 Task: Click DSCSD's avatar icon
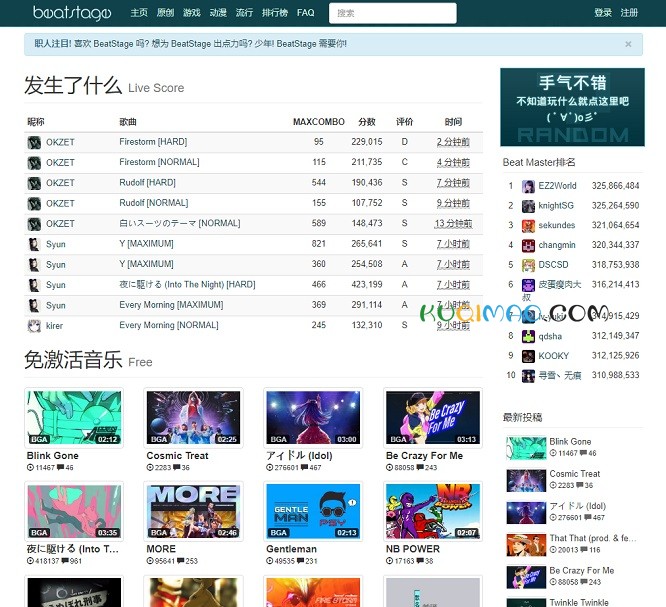[x=528, y=265]
